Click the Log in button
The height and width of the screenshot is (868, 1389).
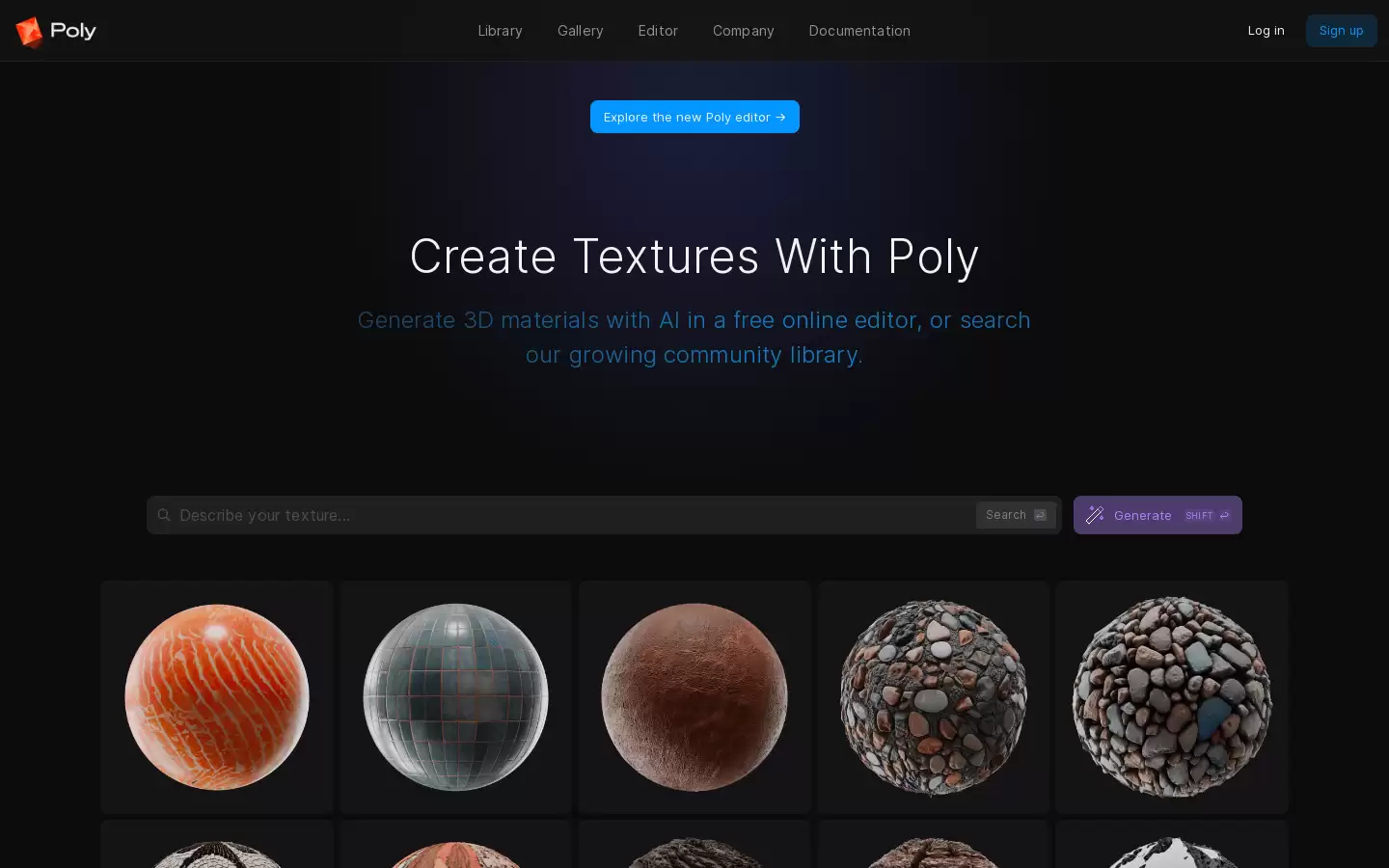pyautogui.click(x=1266, y=31)
